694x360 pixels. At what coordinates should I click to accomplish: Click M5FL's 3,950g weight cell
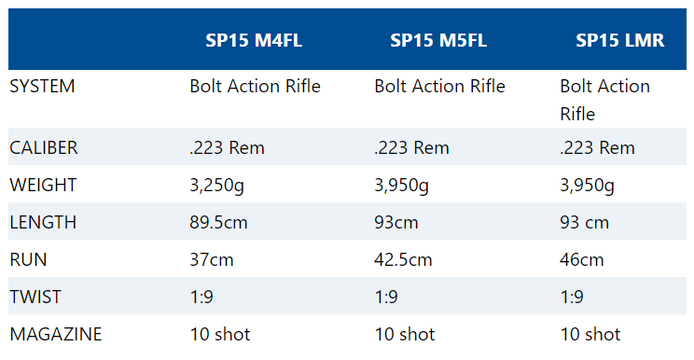pos(401,186)
